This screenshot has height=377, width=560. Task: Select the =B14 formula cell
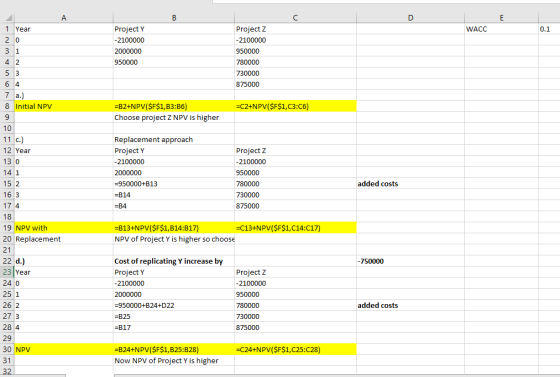[x=174, y=195]
